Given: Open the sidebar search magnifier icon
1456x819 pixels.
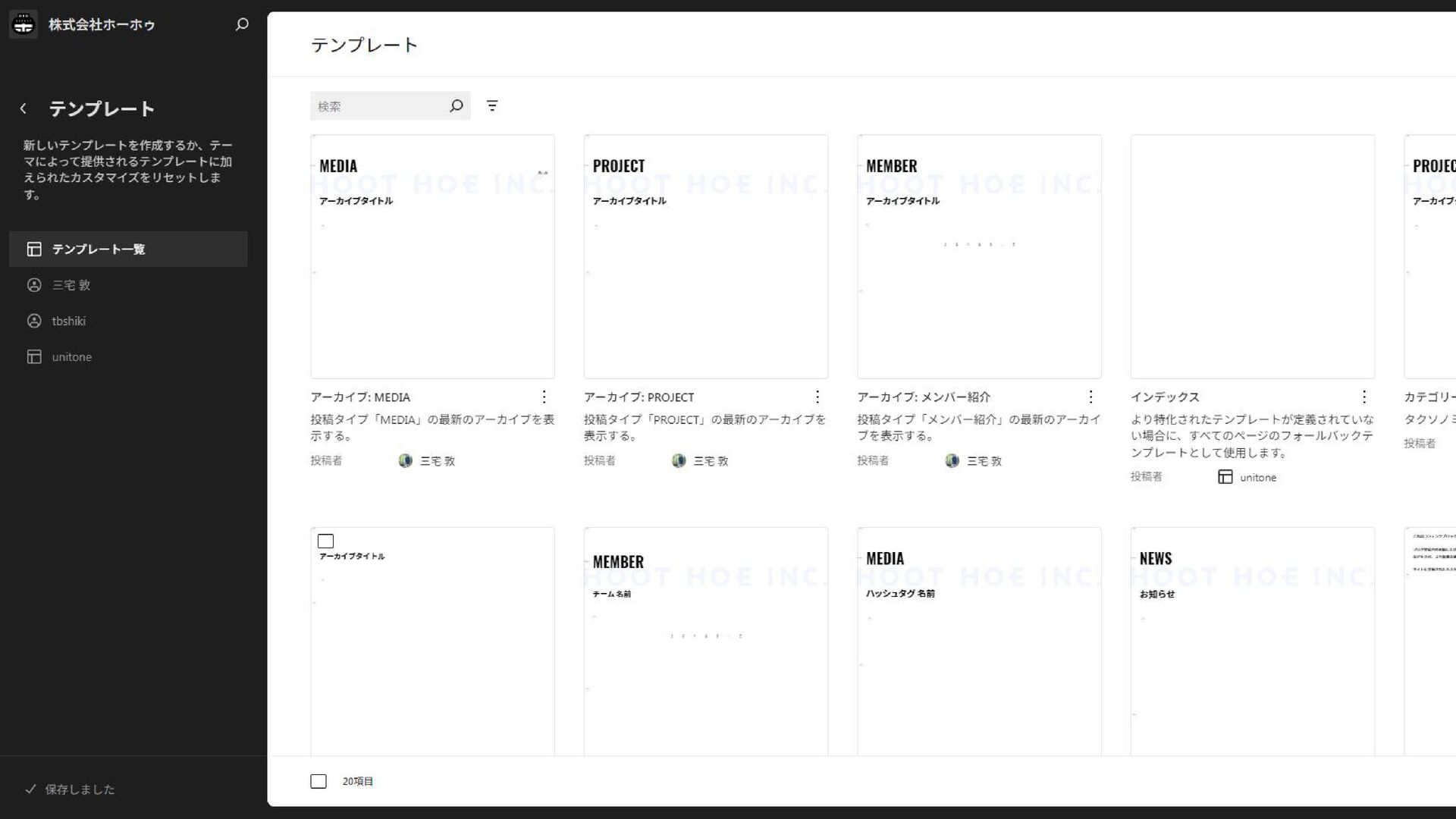Looking at the screenshot, I should pos(242,24).
